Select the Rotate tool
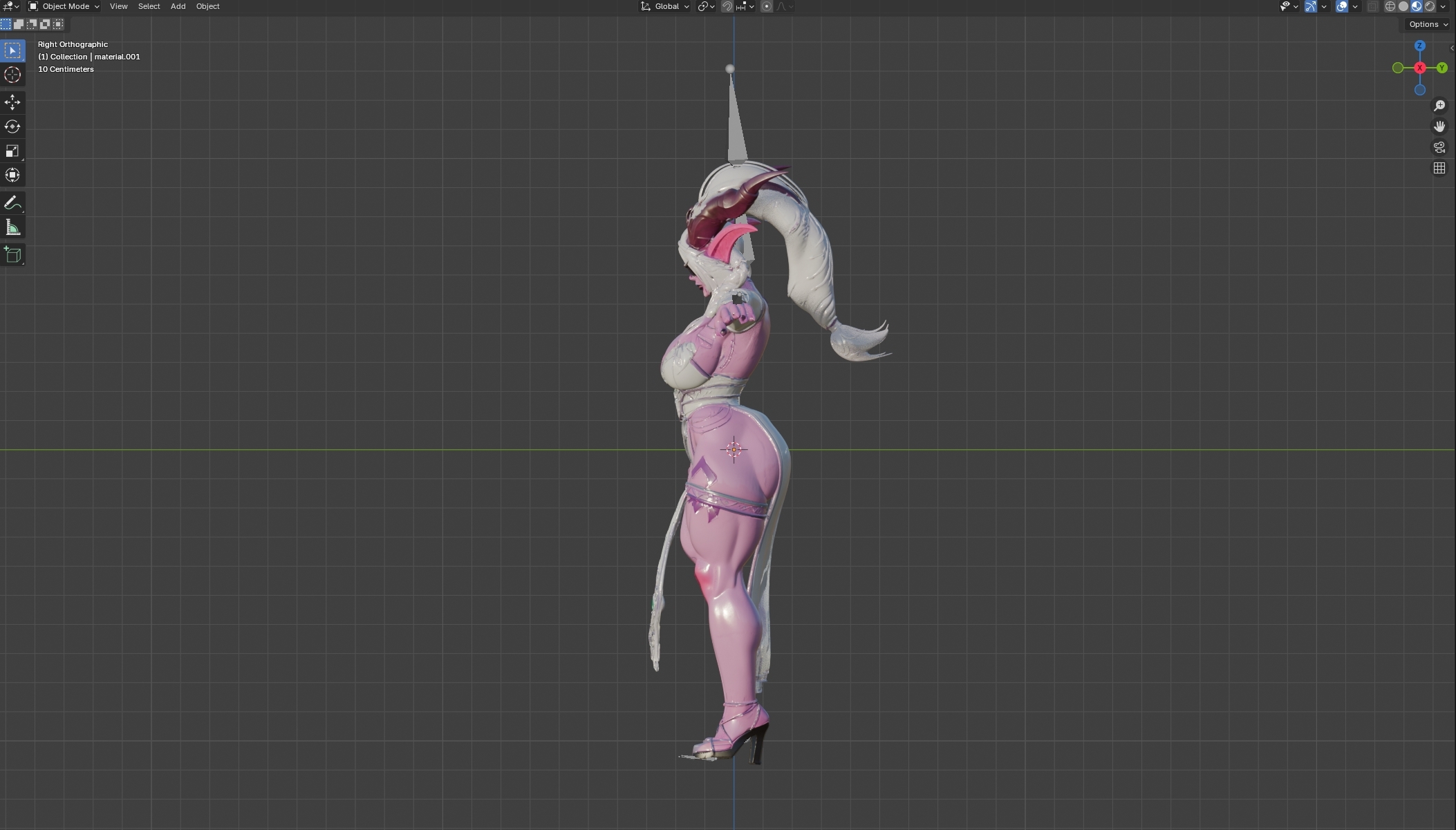Screen dimensions: 1456x830 (12, 126)
